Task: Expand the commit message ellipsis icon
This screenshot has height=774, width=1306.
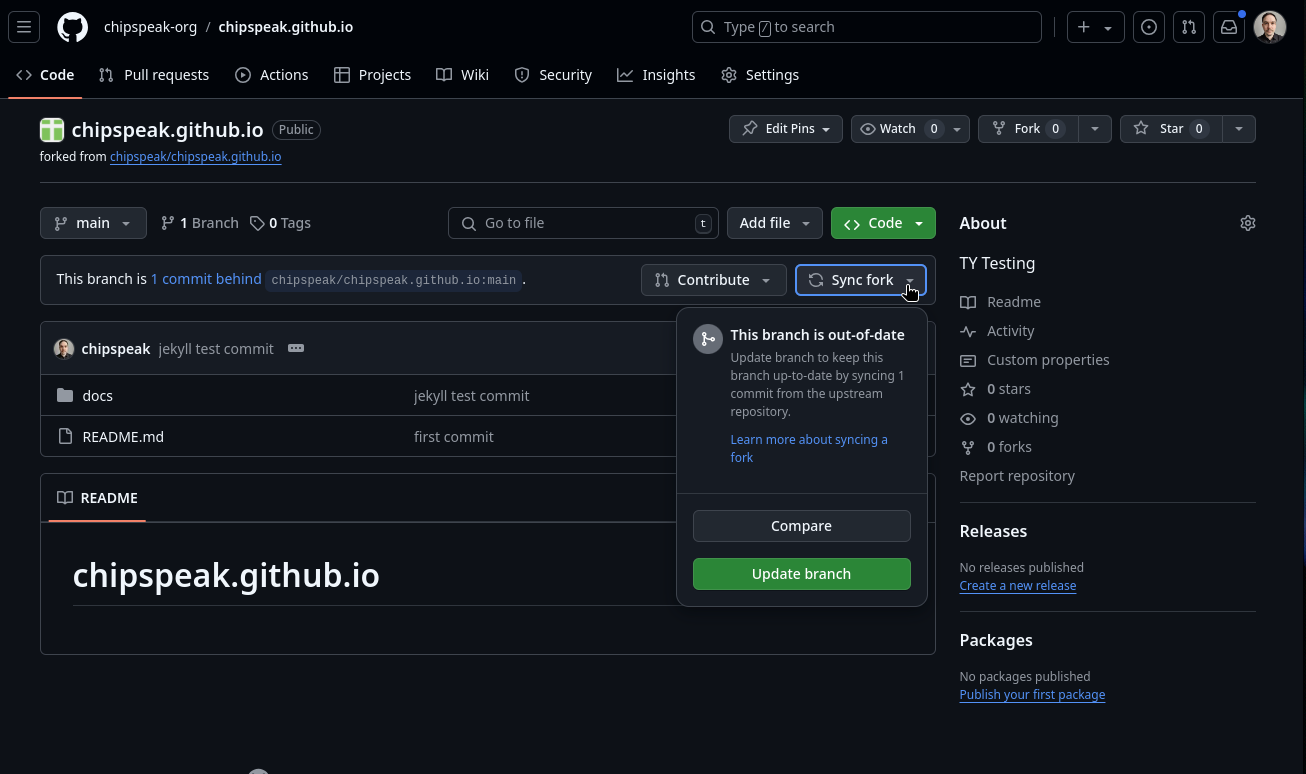Action: tap(296, 348)
